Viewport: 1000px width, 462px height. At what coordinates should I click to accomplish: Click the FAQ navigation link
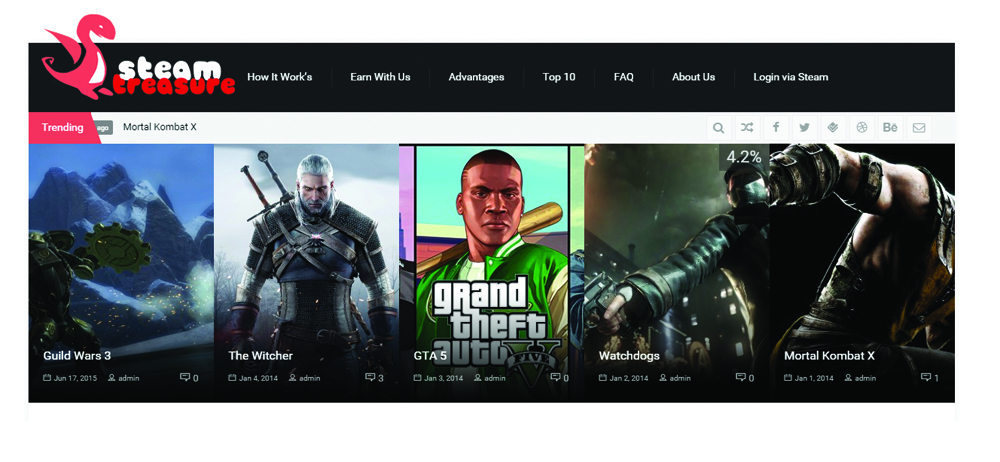(624, 77)
